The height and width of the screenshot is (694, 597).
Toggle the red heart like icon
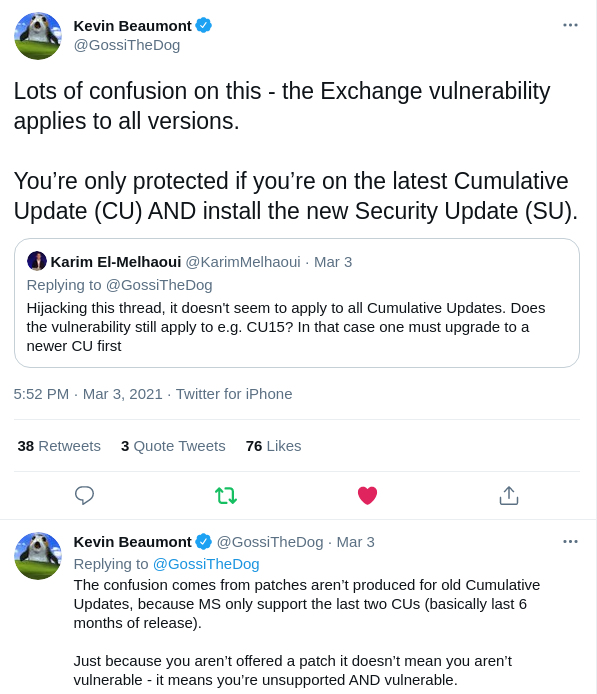pos(367,495)
